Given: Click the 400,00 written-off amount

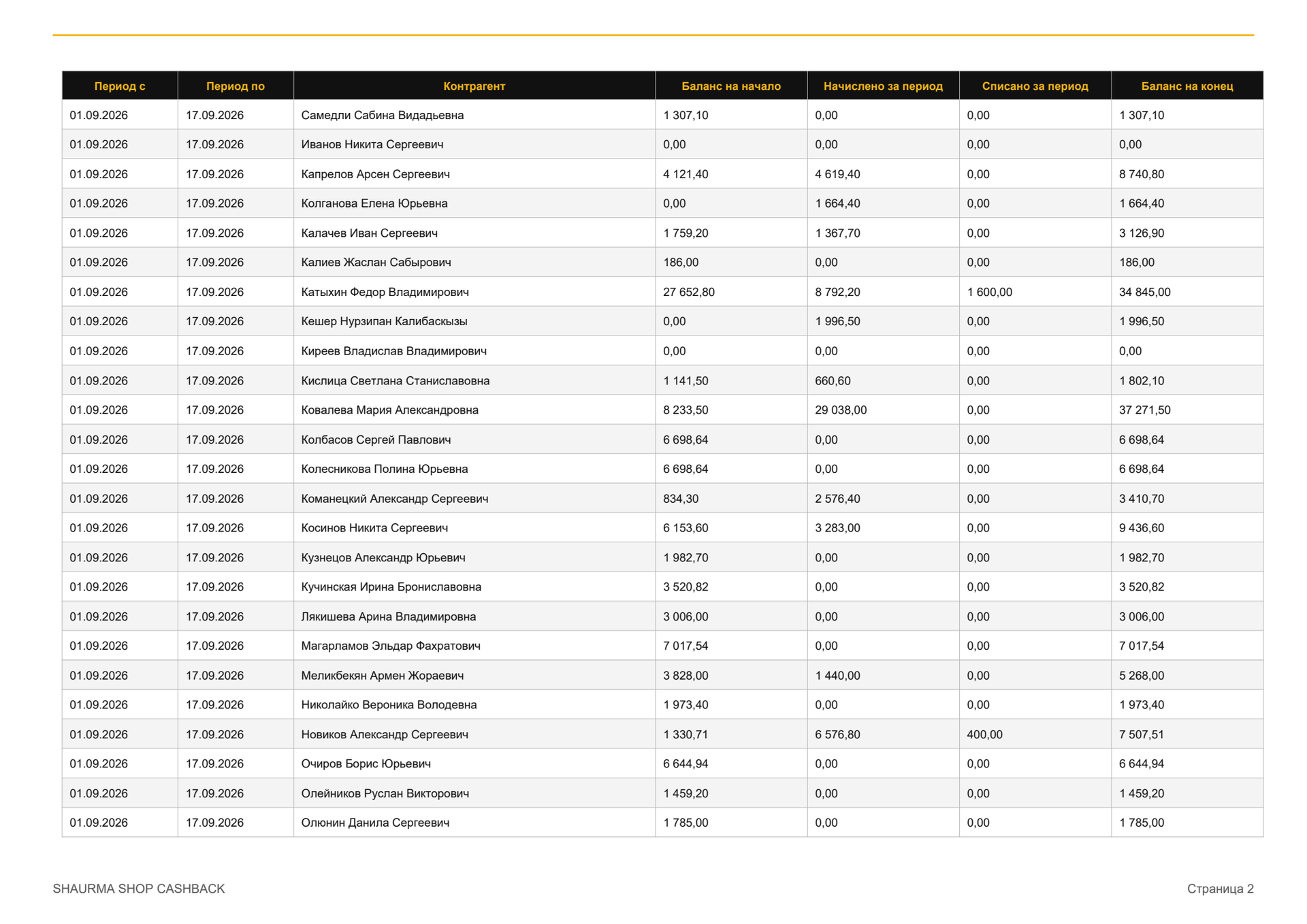Looking at the screenshot, I should pyautogui.click(x=984, y=734).
